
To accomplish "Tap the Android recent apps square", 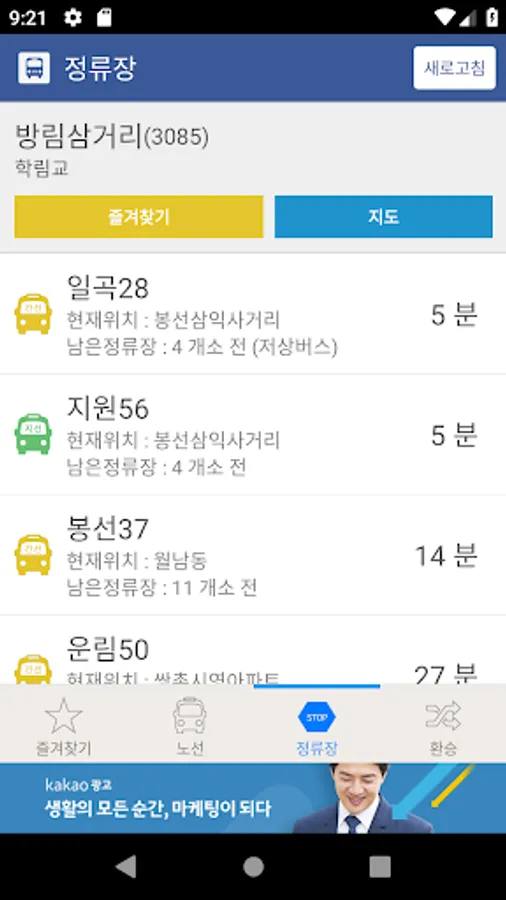I will pos(380,867).
